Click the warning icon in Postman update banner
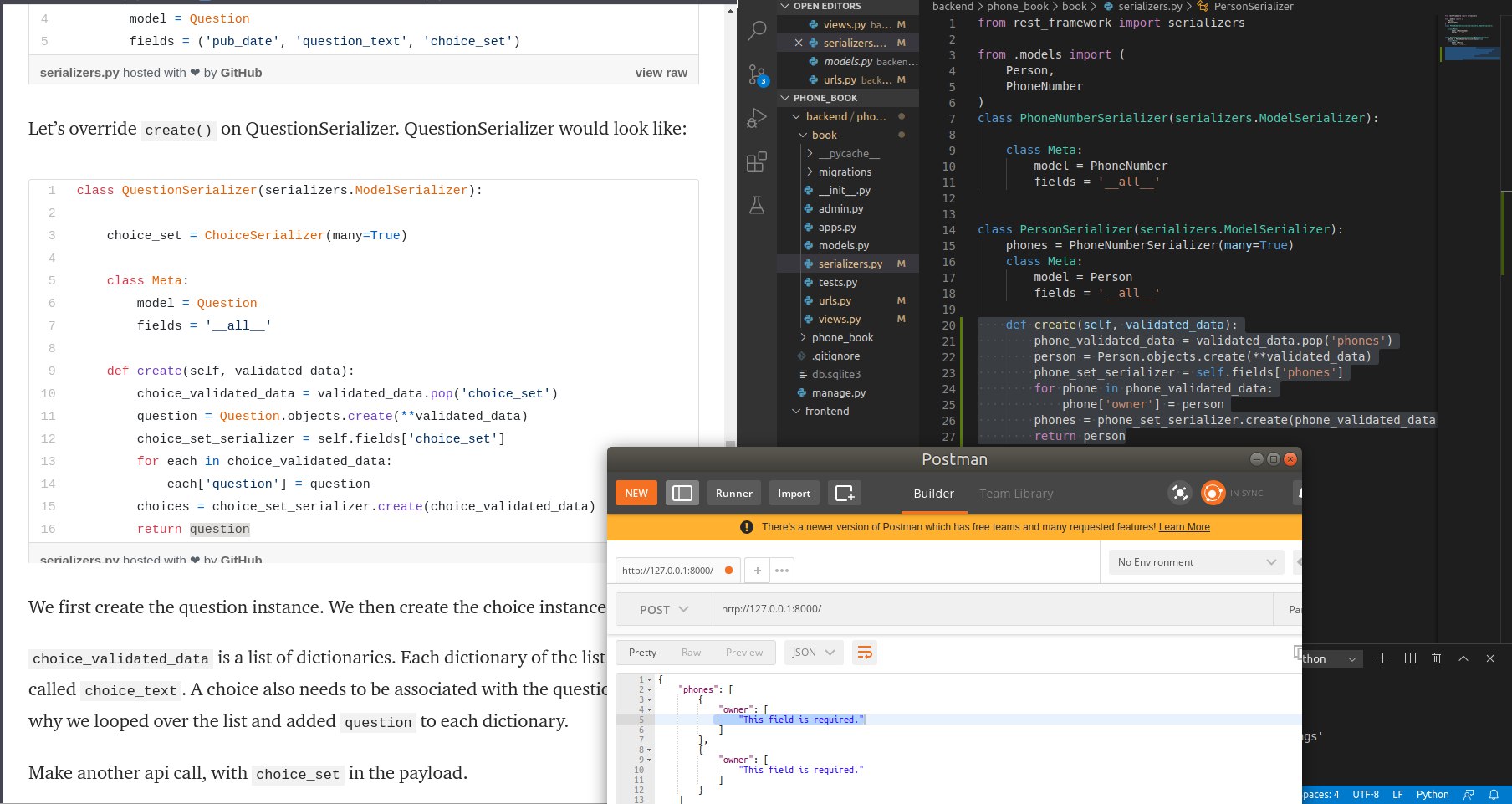Viewport: 1512px width, 804px height. click(747, 527)
